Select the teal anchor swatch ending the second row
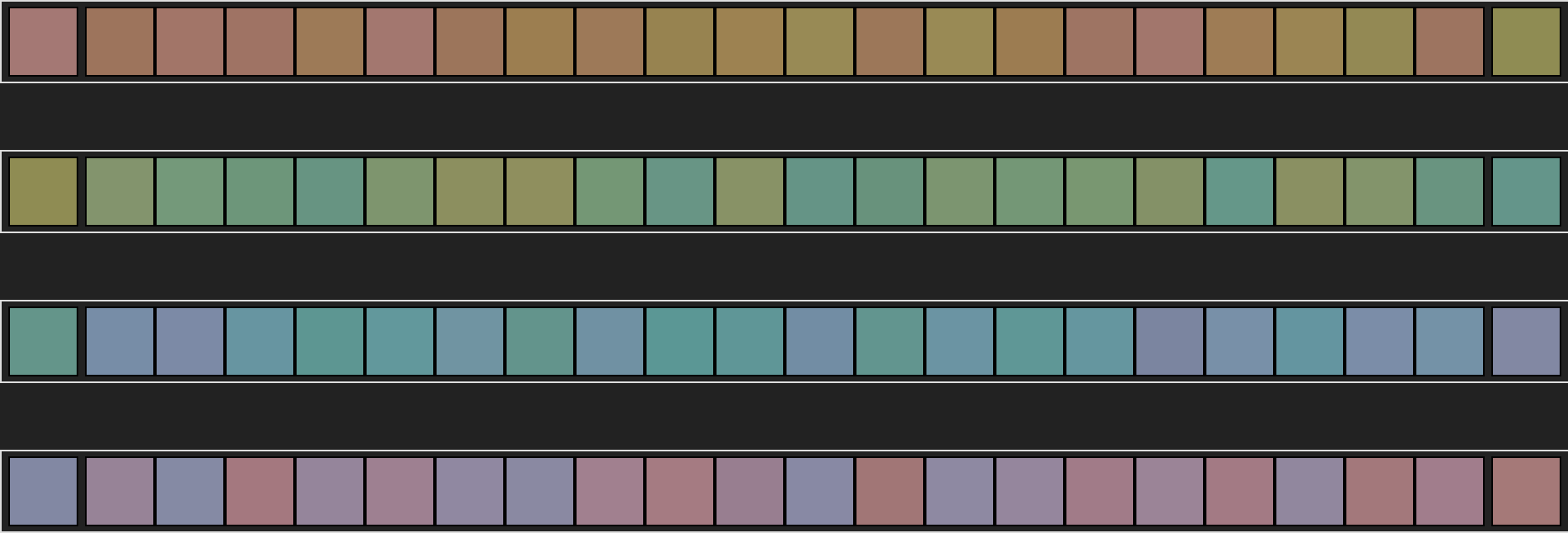The width and height of the screenshot is (1568, 533). [1526, 192]
